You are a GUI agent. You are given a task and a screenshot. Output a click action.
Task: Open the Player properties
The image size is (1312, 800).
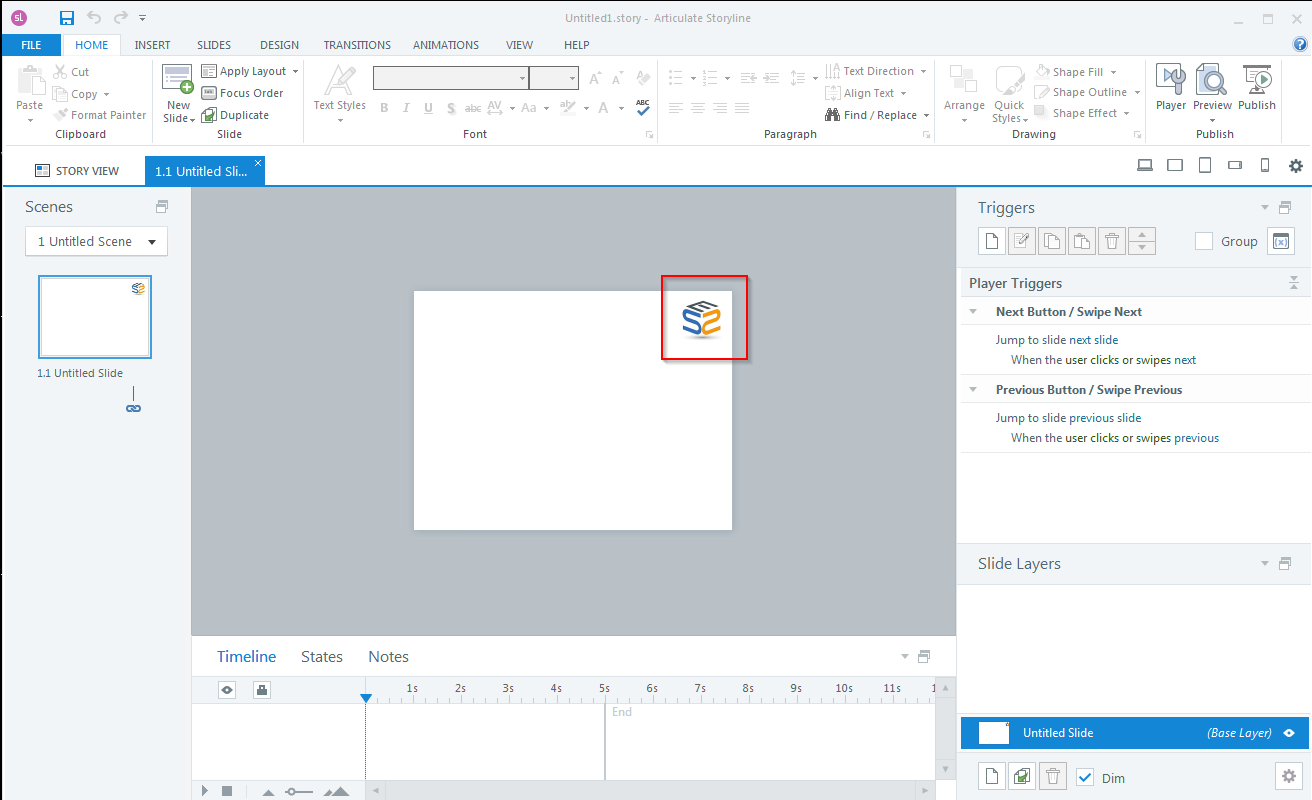[x=1171, y=88]
